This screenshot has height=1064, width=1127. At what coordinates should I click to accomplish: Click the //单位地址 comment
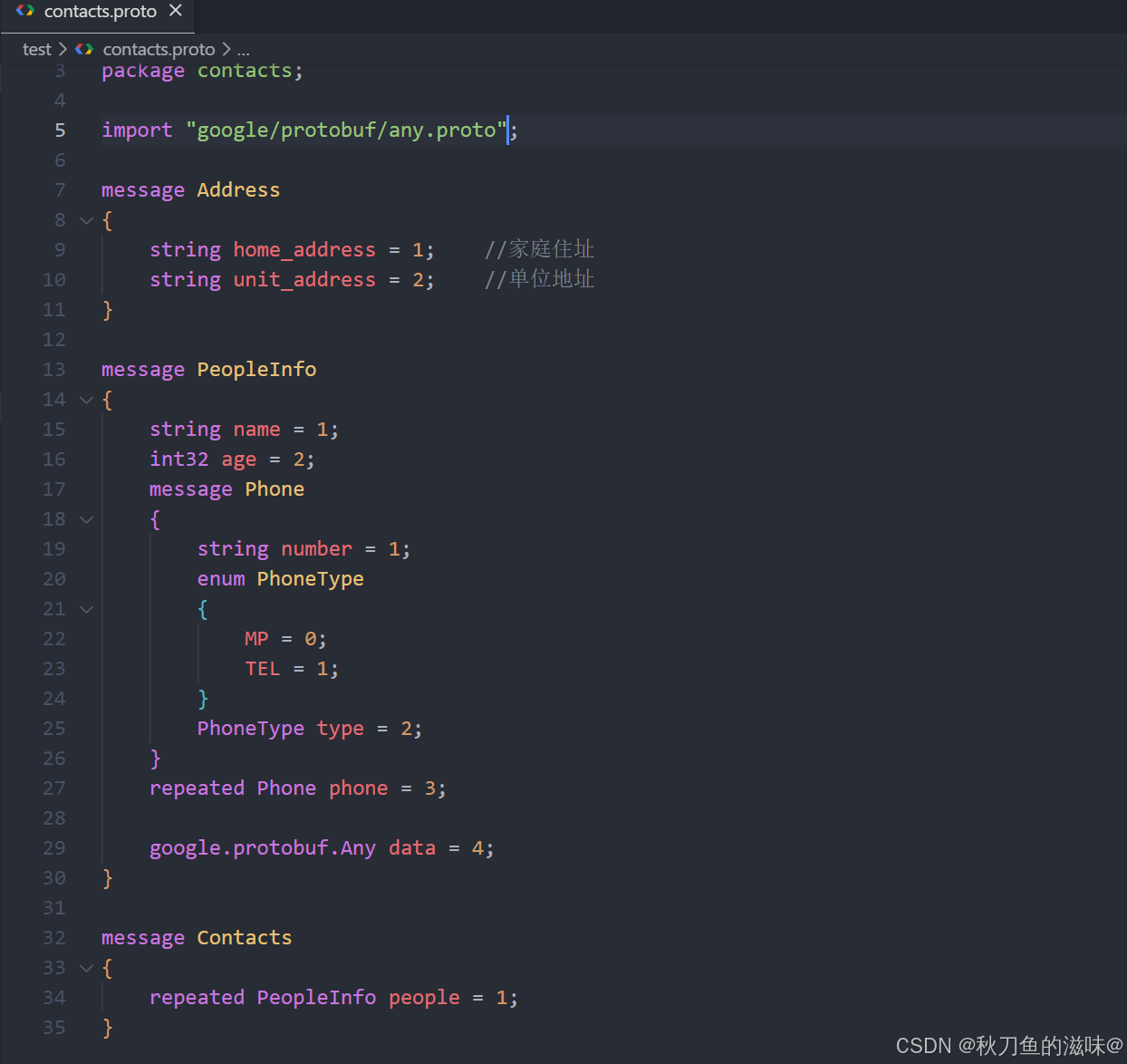point(540,279)
